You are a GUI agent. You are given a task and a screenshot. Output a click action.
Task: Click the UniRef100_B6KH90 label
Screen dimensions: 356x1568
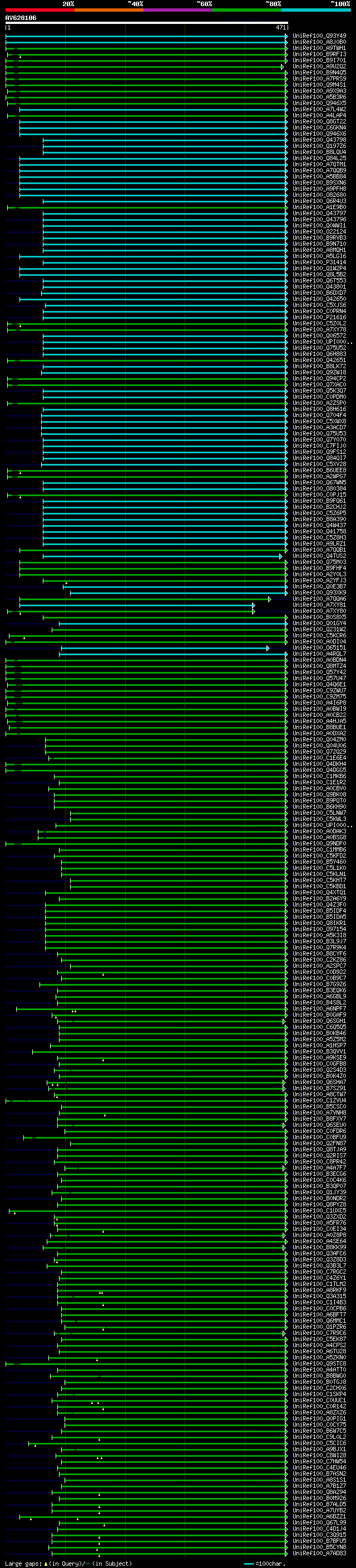(x=319, y=807)
